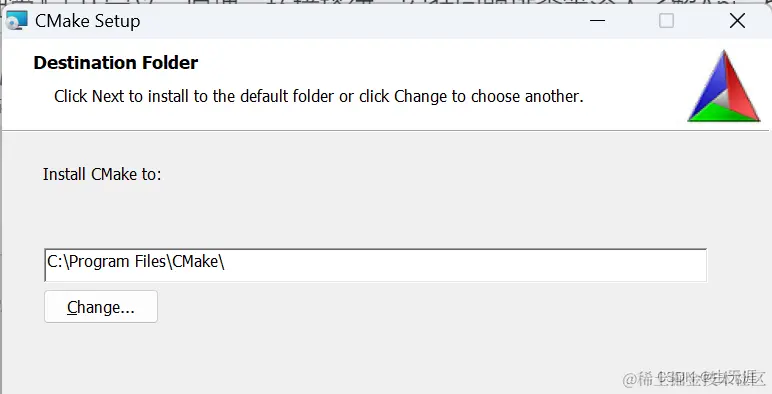Screen dimensions: 772x394
Task: Click the "C:\" drive portion of the path
Action: pos(57,262)
